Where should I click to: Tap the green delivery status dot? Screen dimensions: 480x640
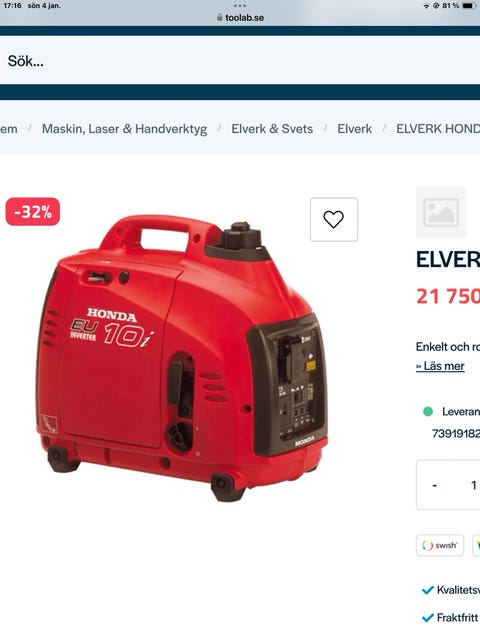(x=428, y=411)
